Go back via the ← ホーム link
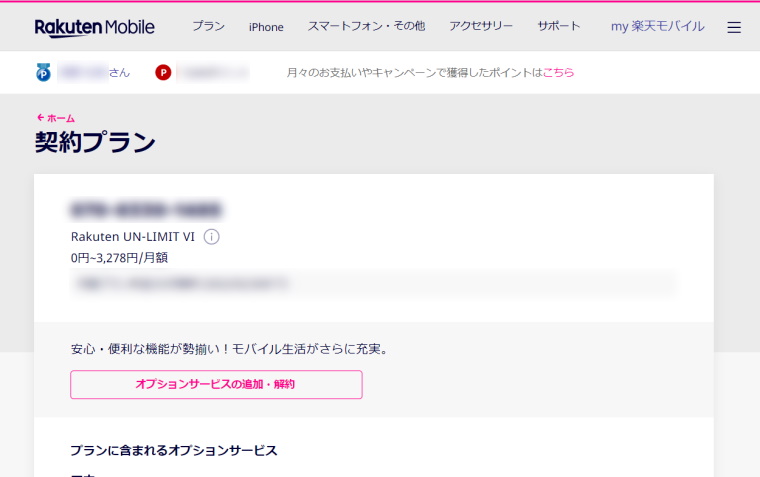 (x=55, y=118)
